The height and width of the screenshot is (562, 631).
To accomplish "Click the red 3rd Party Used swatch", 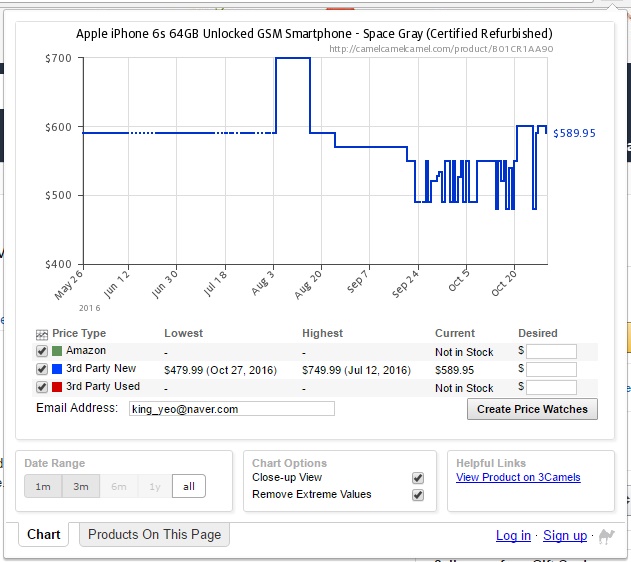I will (57, 387).
